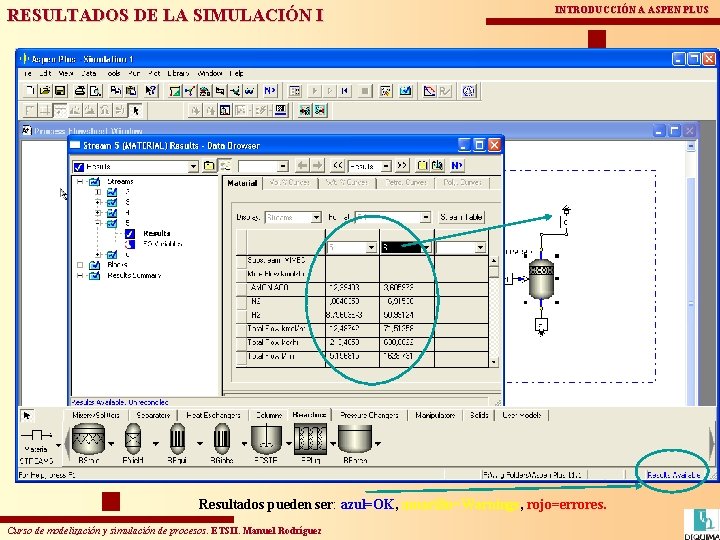Click the AMONIACO row label
The image size is (720, 540).
[x=270, y=288]
